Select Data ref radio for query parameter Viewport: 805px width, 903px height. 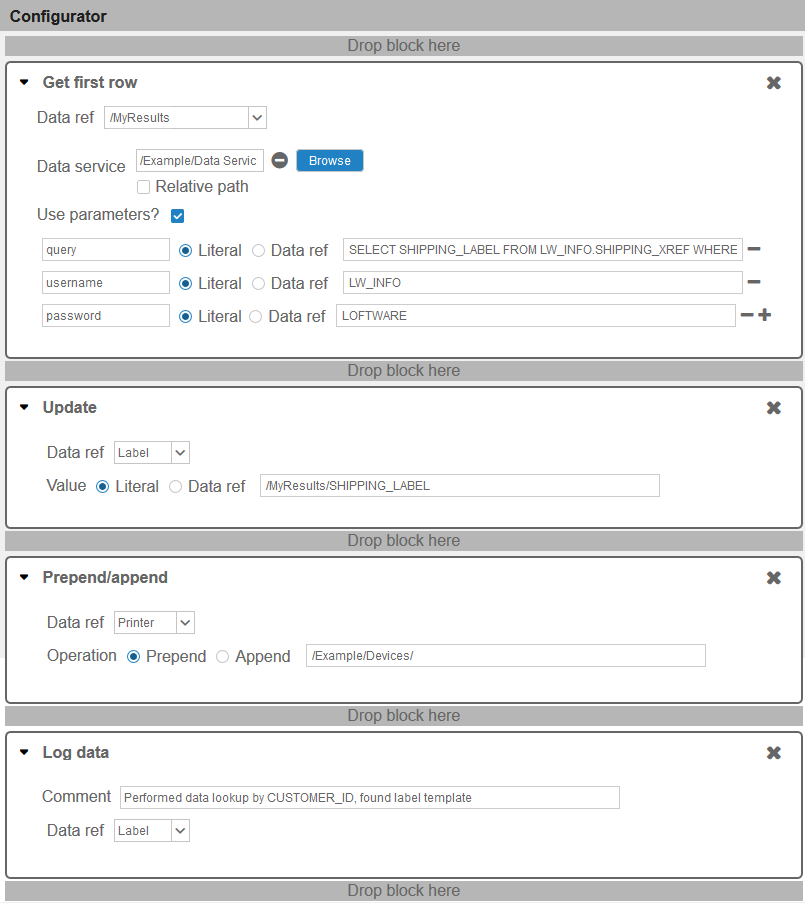coord(259,251)
